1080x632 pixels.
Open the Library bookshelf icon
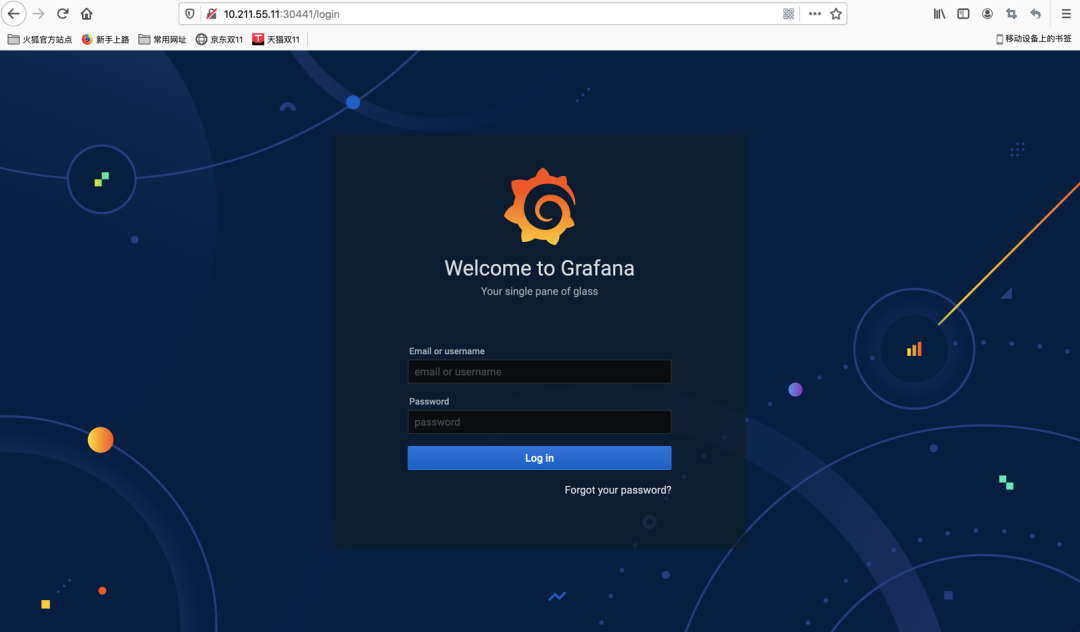(939, 14)
